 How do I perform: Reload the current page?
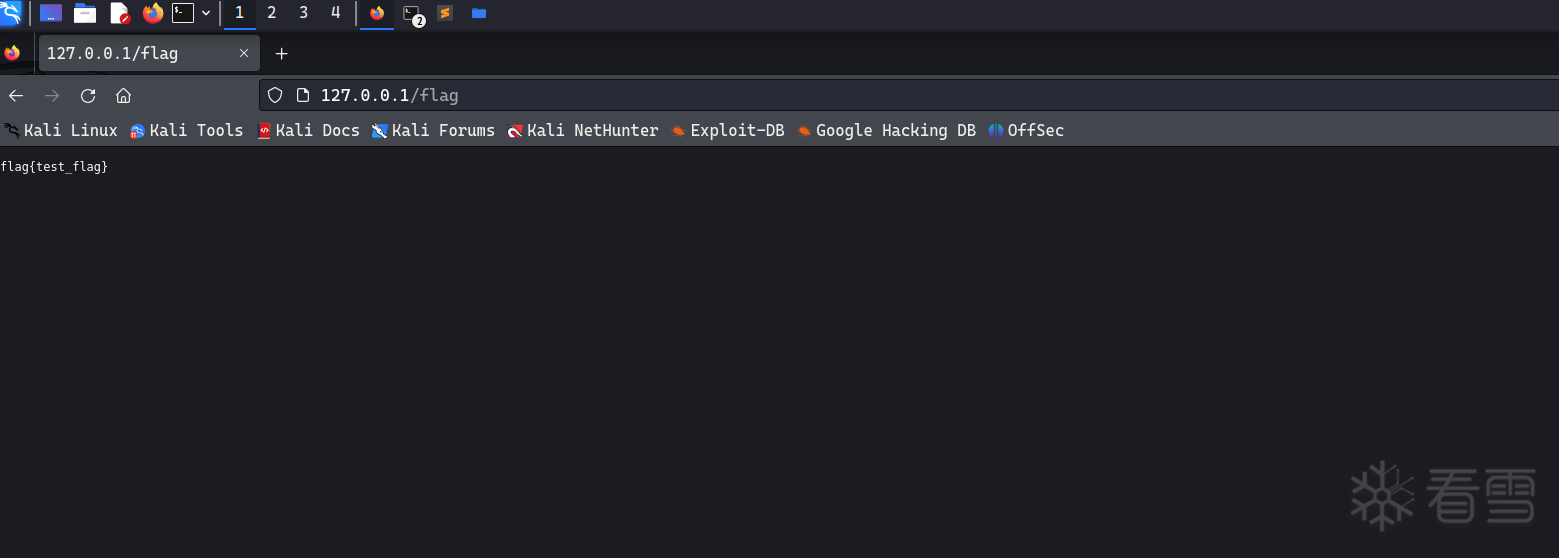coord(88,96)
